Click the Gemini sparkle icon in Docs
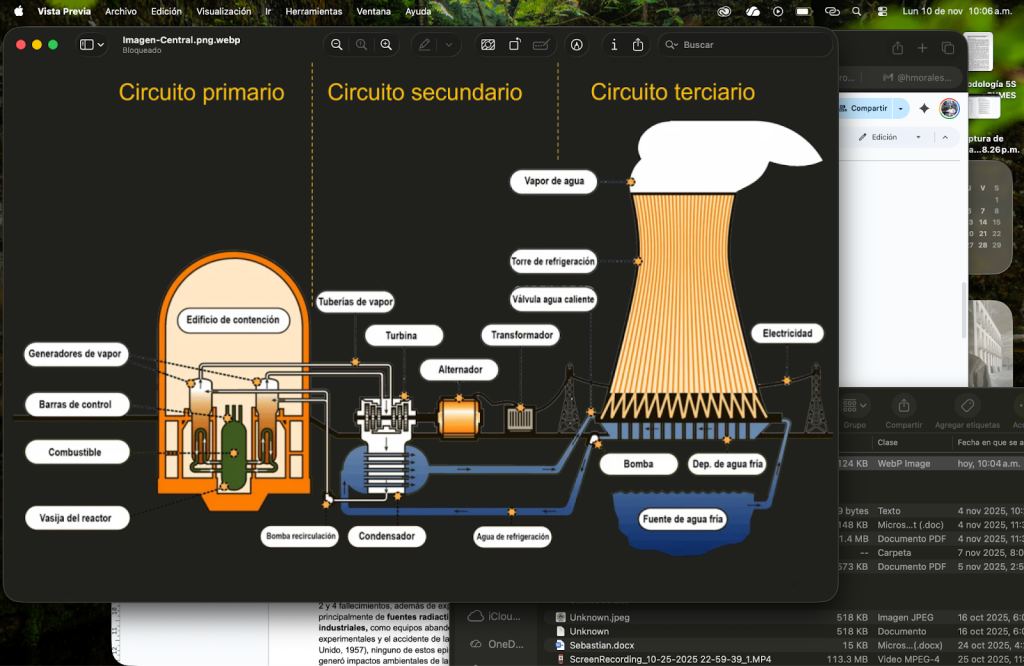This screenshot has width=1024, height=666. pyautogui.click(x=924, y=108)
